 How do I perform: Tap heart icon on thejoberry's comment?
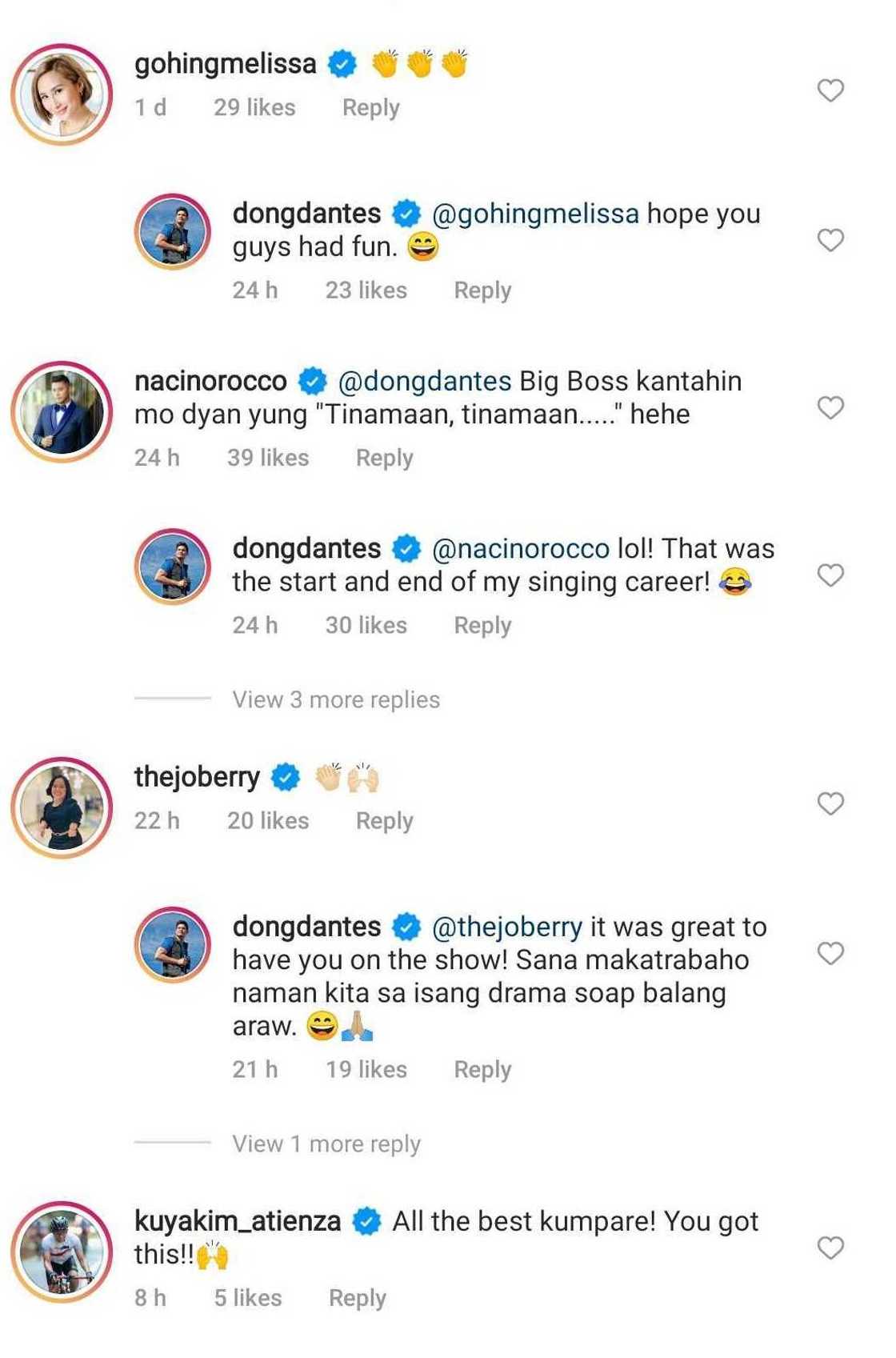point(830,803)
